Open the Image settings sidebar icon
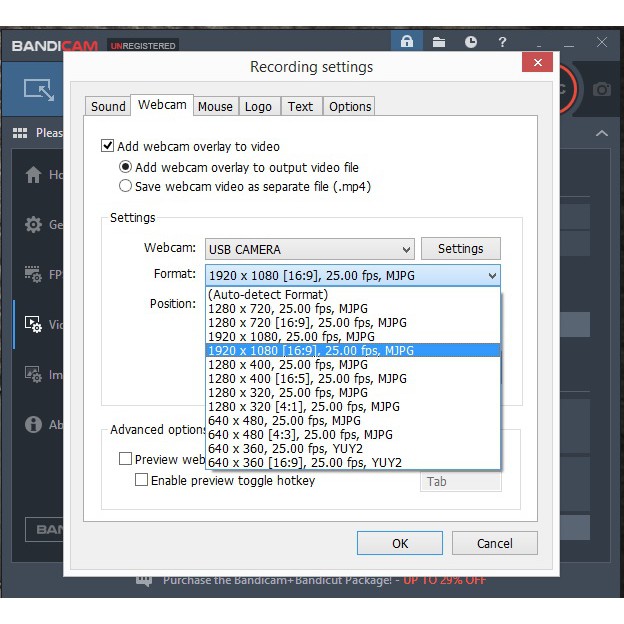The width and height of the screenshot is (624, 624). click(33, 374)
